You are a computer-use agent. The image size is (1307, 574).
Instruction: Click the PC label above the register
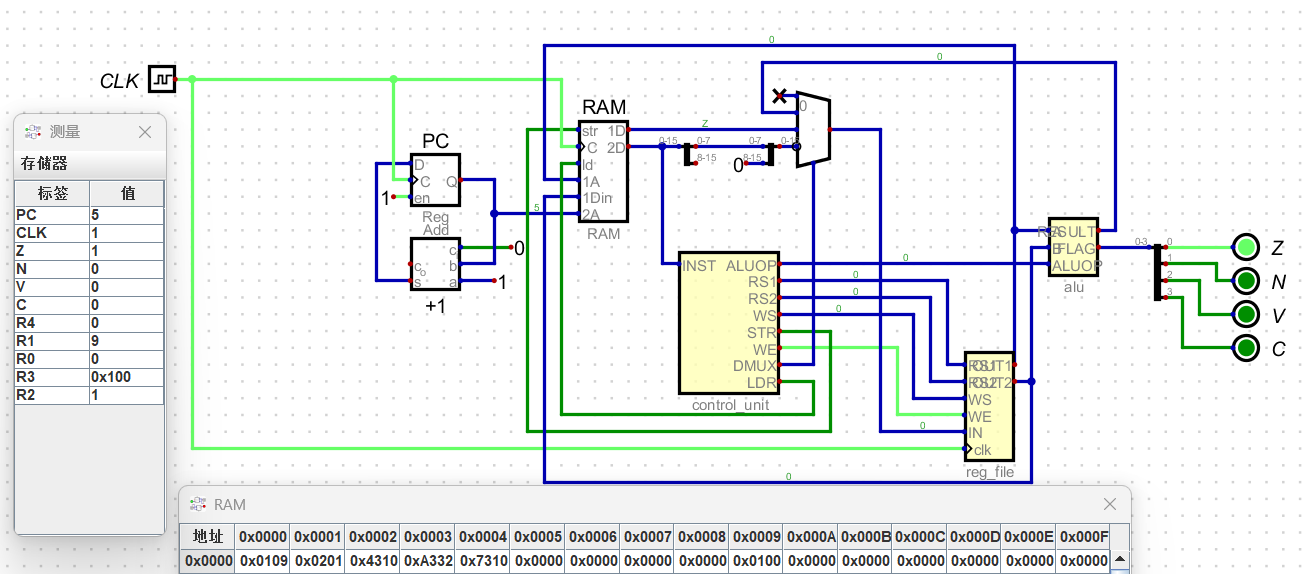click(x=435, y=141)
